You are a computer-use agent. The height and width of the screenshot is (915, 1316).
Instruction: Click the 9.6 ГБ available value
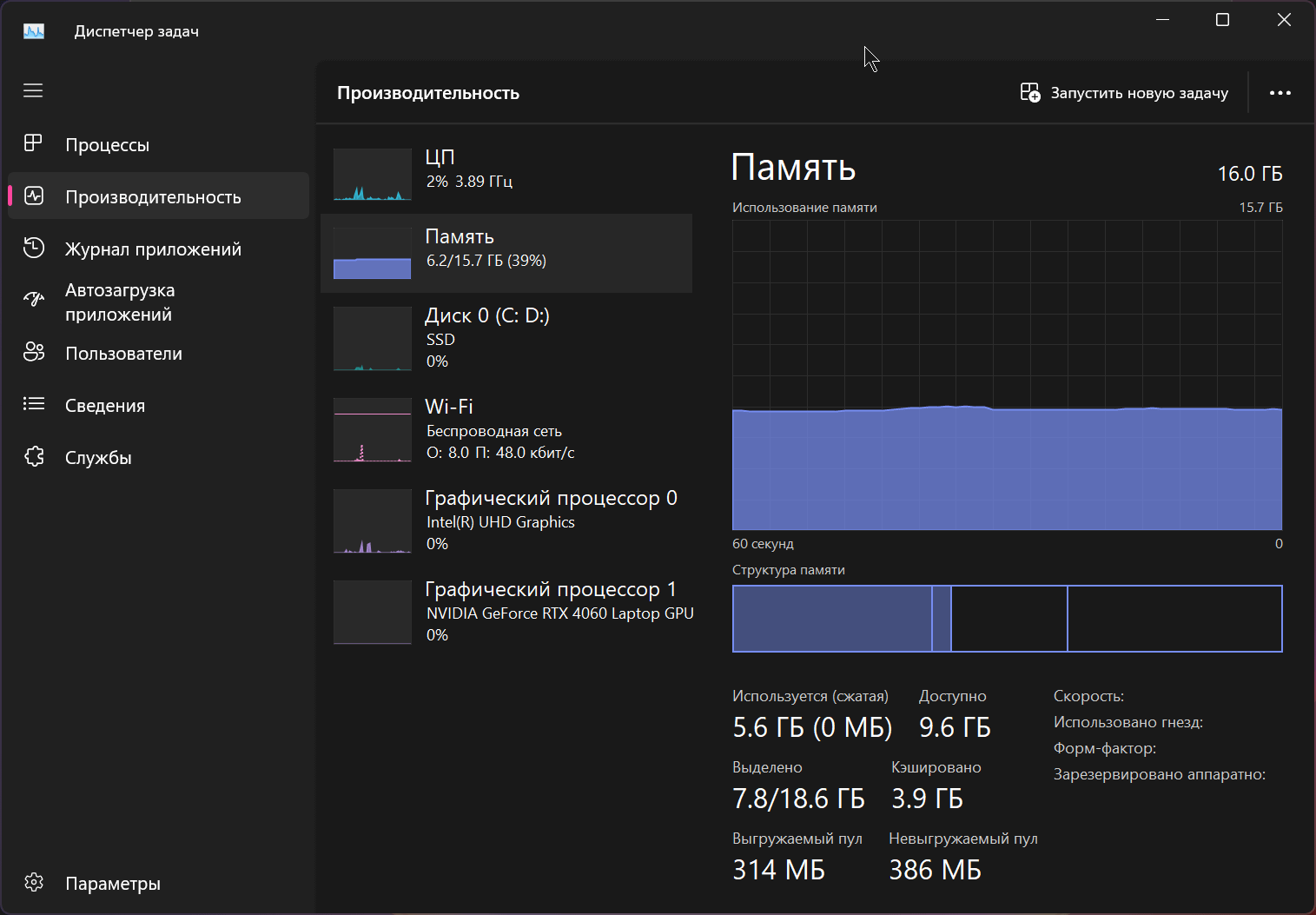[x=955, y=727]
